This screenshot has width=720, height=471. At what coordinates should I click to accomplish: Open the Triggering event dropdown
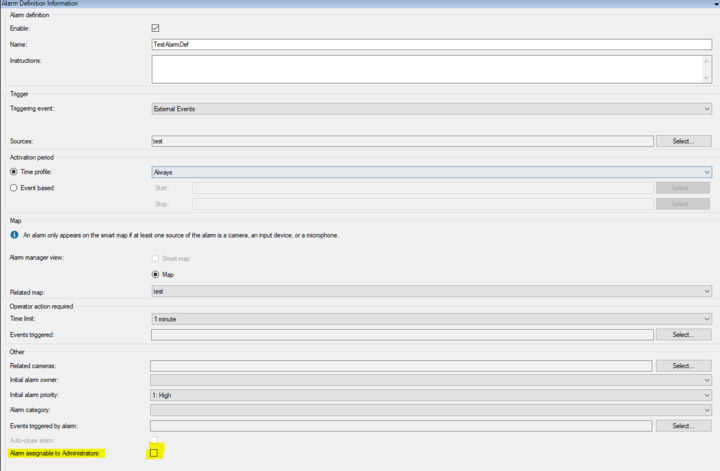click(431, 109)
